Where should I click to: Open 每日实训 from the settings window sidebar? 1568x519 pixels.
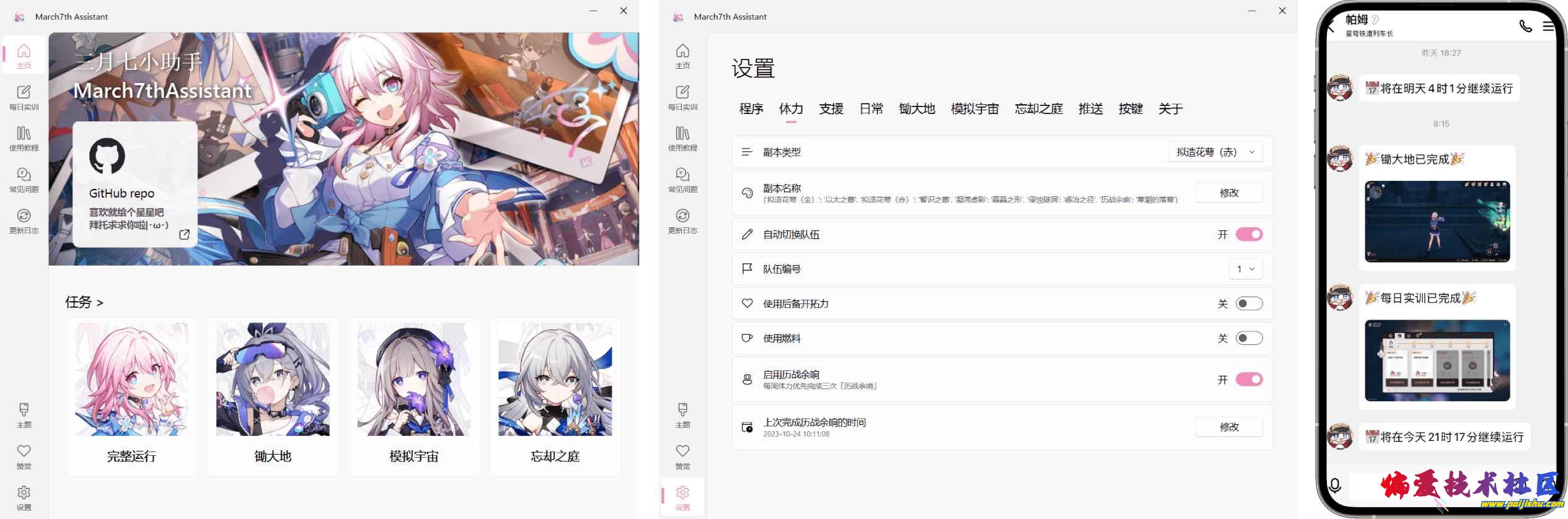click(682, 97)
